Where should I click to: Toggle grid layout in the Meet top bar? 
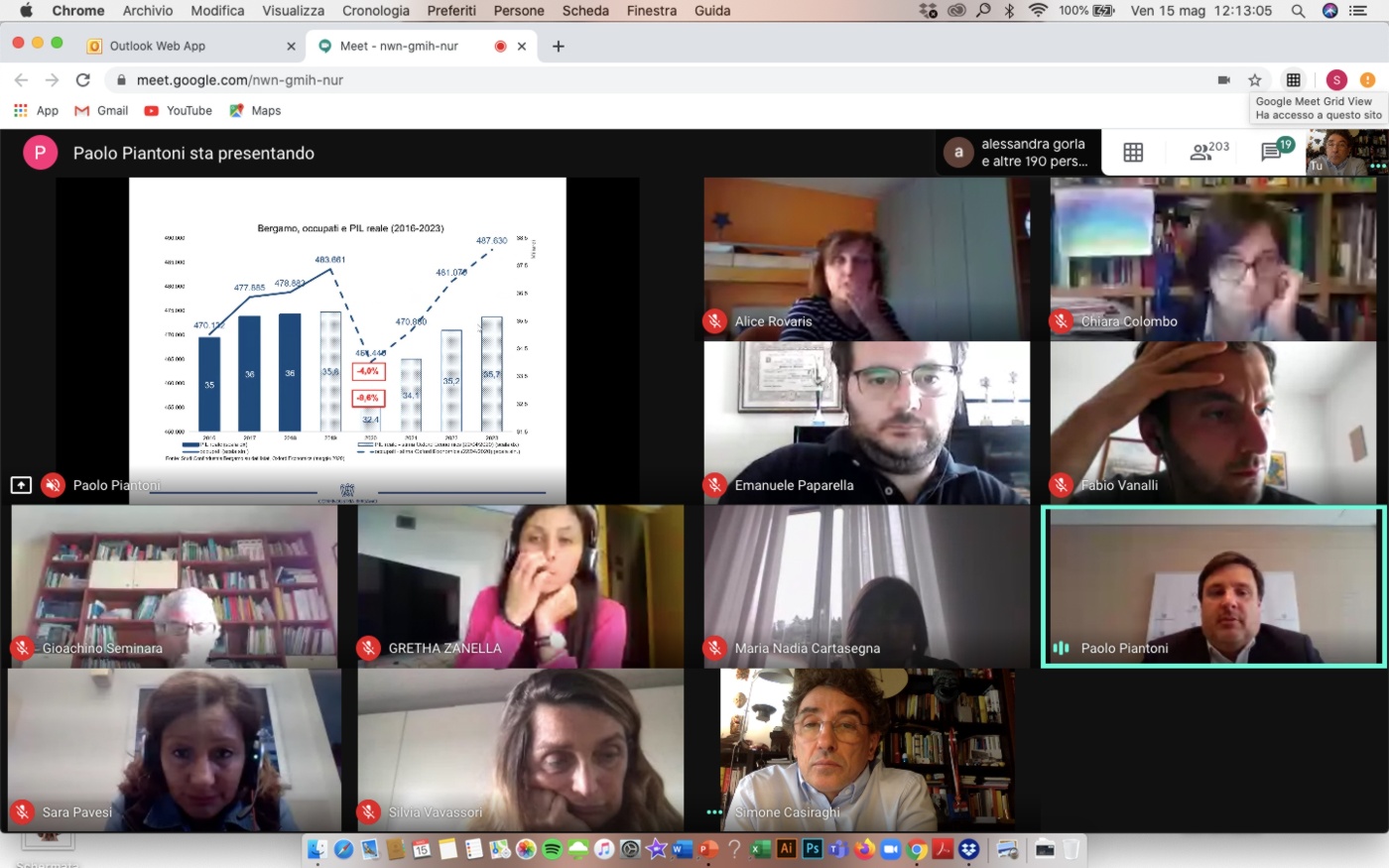(1133, 152)
